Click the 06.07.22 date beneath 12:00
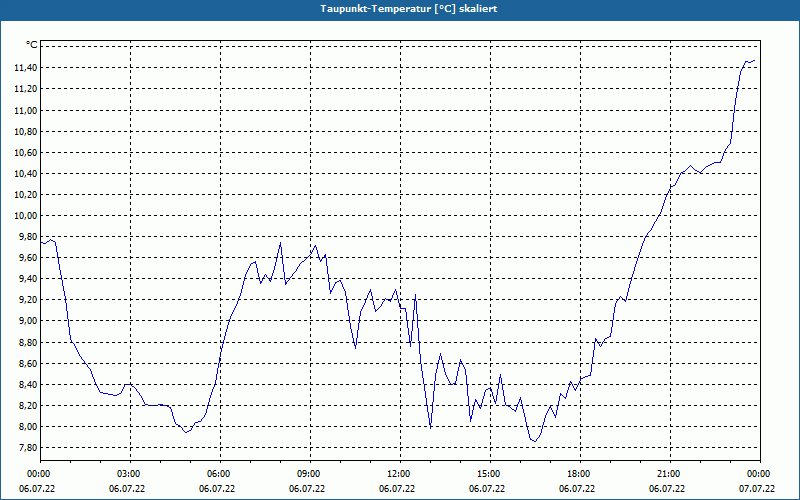The width and height of the screenshot is (800, 500). click(x=397, y=489)
